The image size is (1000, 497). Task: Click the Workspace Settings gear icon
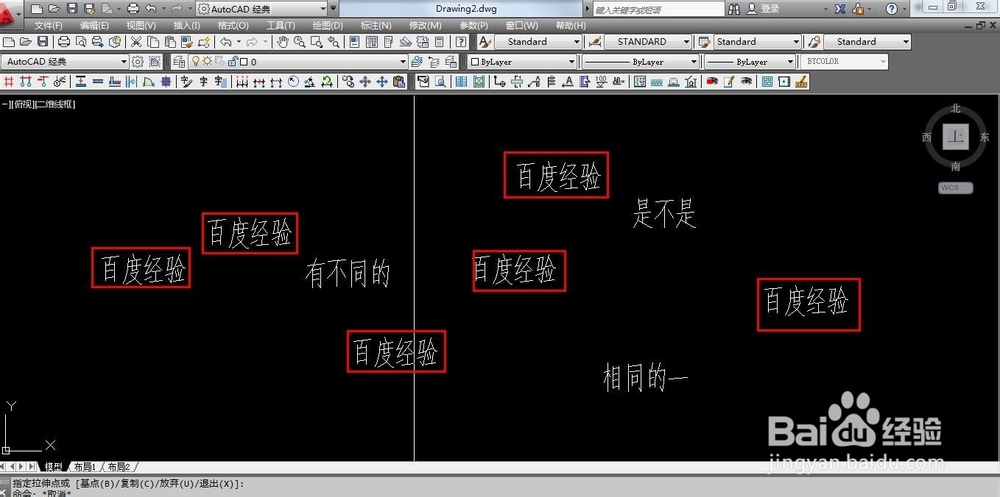click(x=137, y=62)
